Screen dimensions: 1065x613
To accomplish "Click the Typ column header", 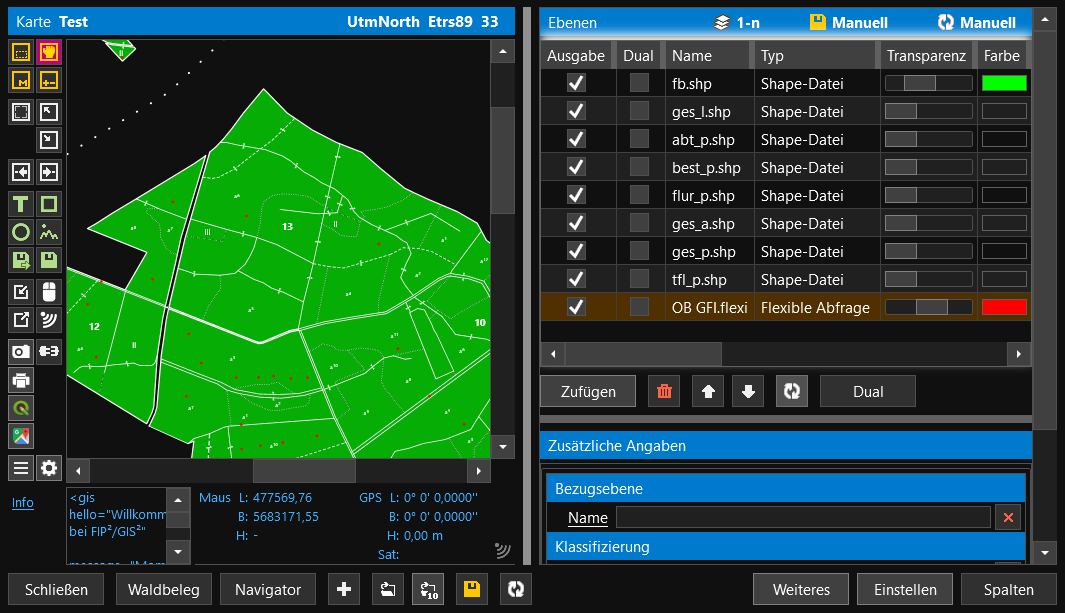I will [x=772, y=56].
